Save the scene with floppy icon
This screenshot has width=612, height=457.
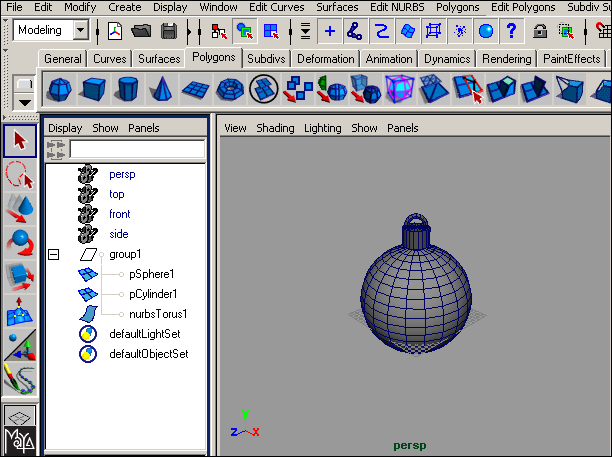(x=169, y=31)
